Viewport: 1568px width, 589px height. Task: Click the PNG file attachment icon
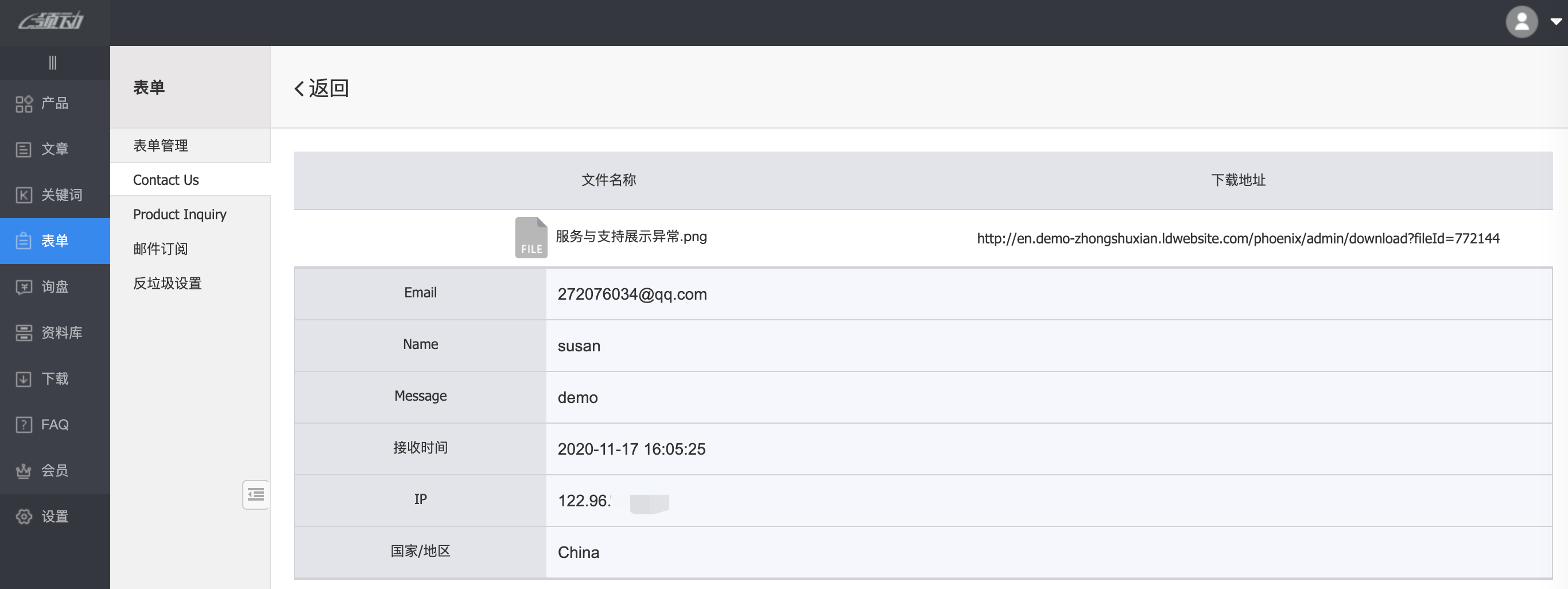pyautogui.click(x=531, y=238)
